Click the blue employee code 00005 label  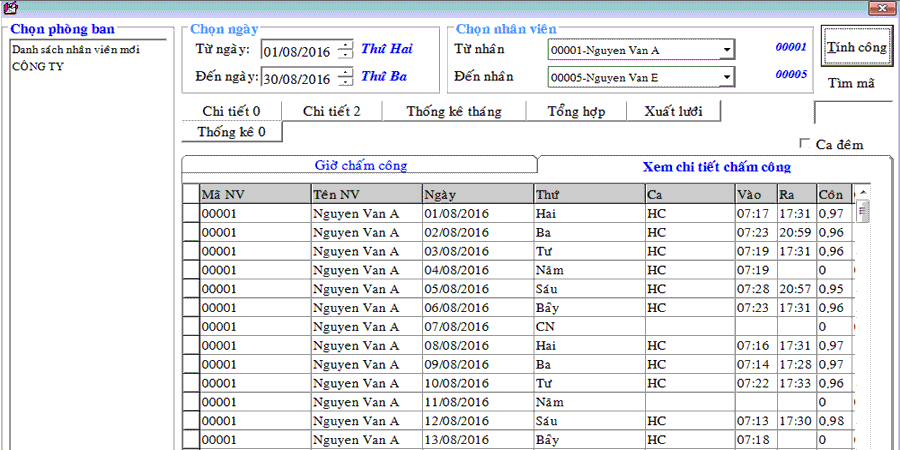tap(792, 74)
